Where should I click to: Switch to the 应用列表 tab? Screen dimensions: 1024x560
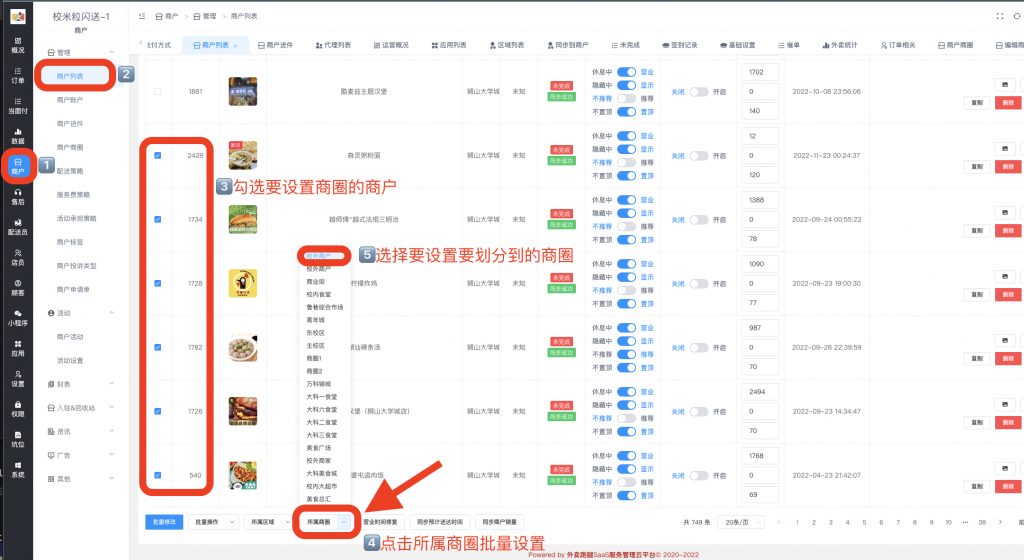click(449, 45)
